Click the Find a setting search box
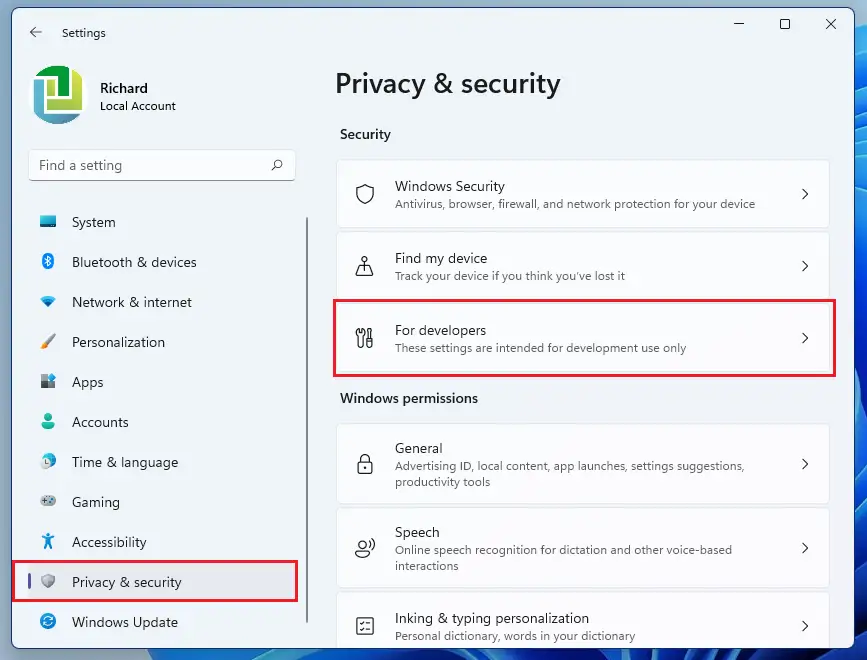867x660 pixels. coord(150,165)
